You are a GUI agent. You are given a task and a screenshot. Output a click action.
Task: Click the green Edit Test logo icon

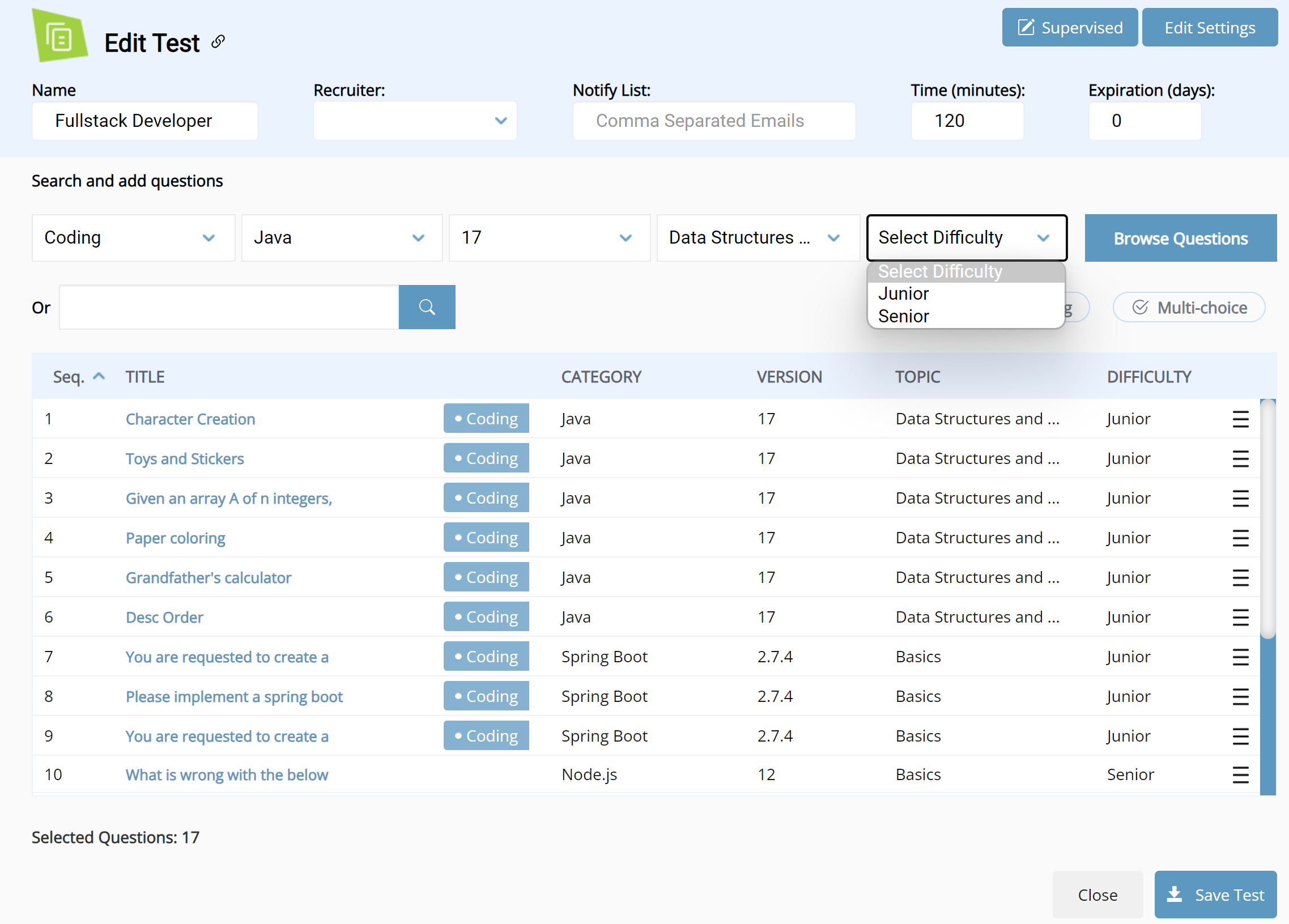click(59, 35)
